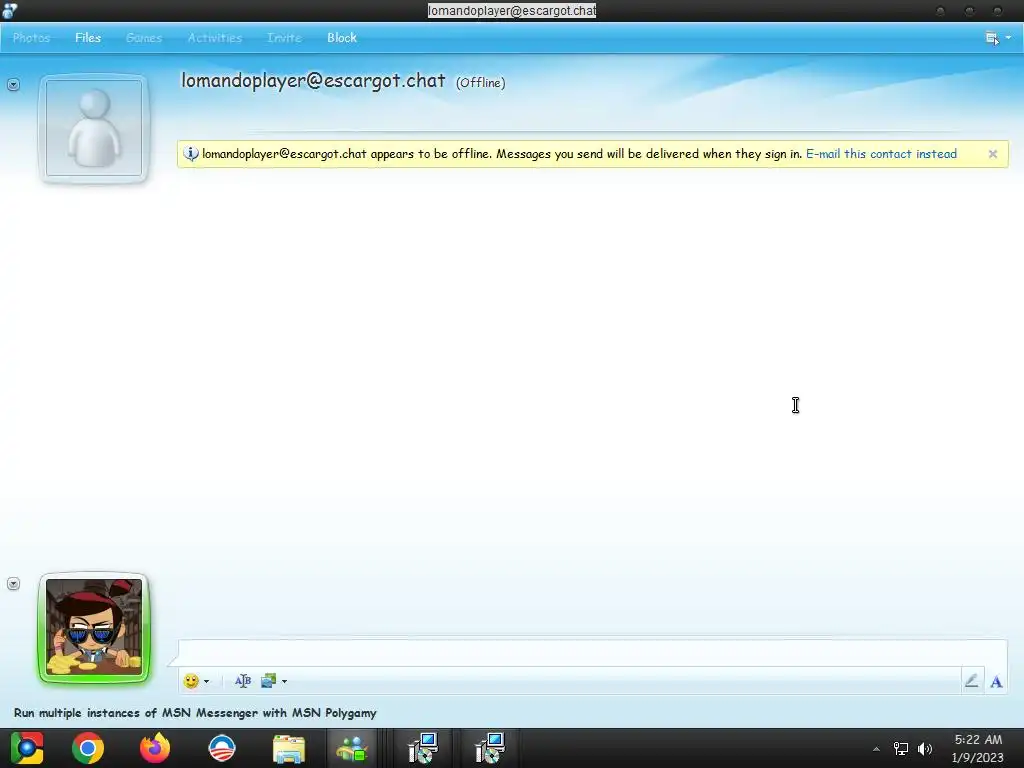Click into the message input box
This screenshot has height=768, width=1024.
click(592, 652)
